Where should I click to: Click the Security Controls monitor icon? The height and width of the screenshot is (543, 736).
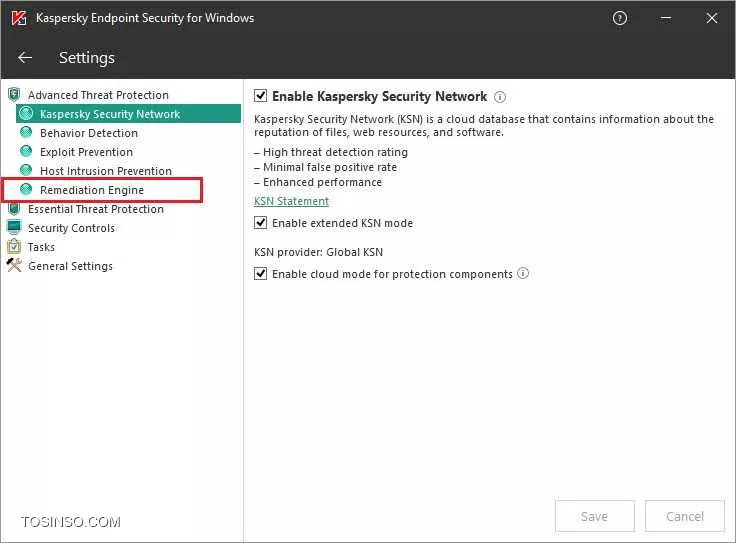[14, 228]
